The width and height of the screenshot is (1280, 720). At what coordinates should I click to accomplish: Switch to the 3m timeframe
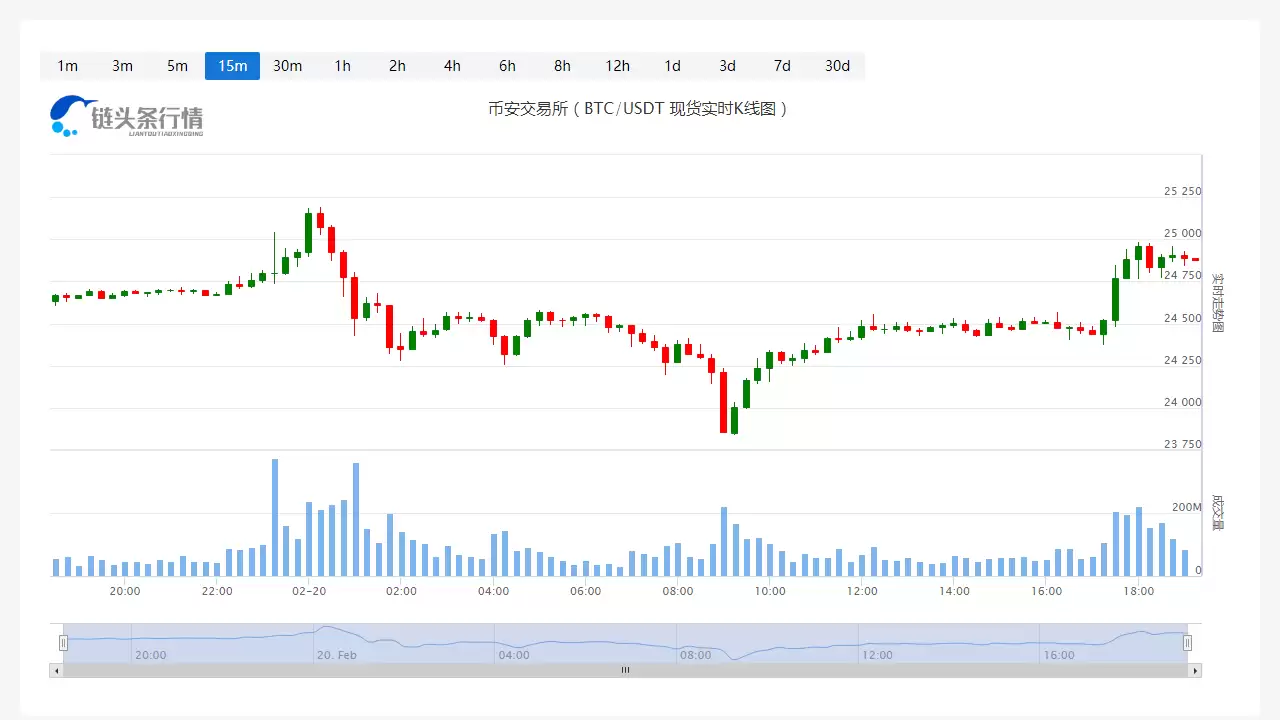coord(122,66)
